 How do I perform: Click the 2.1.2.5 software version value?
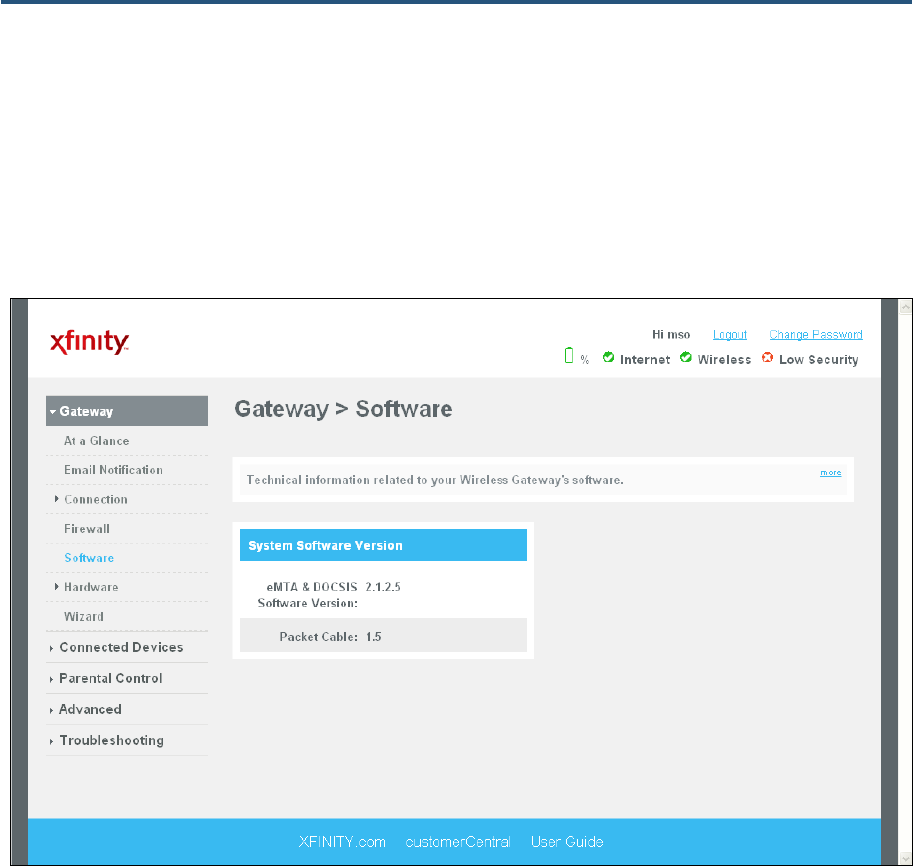coord(383,586)
